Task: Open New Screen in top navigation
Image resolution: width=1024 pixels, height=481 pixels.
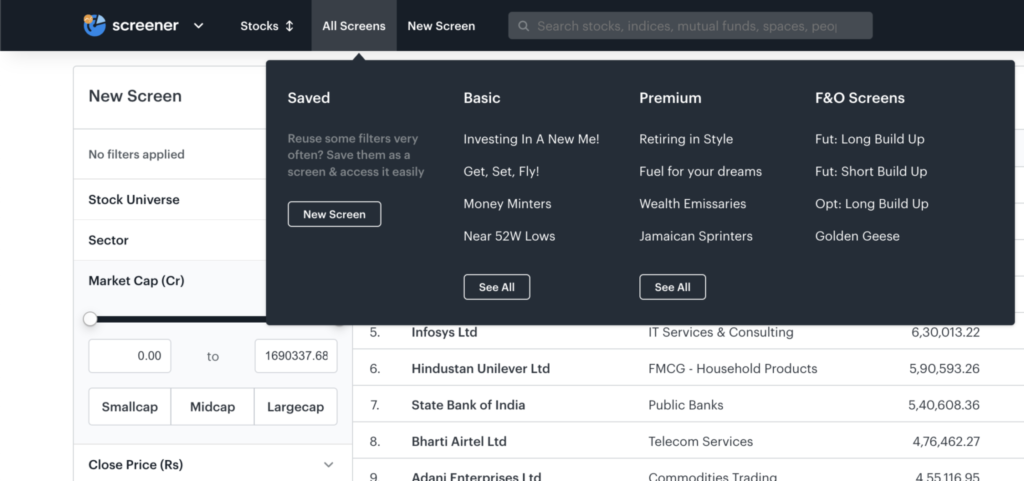Action: point(441,26)
